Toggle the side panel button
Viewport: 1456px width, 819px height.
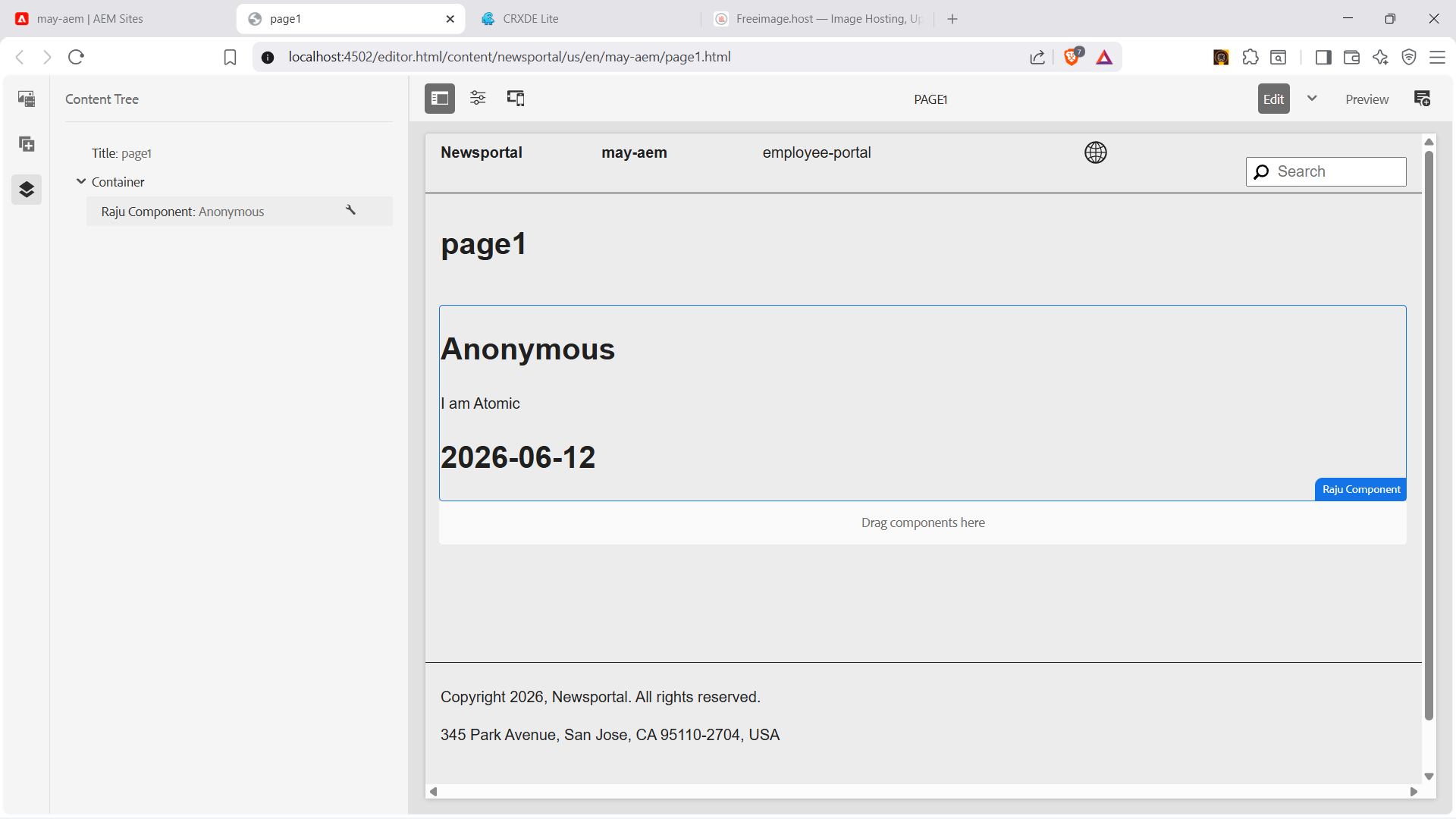coord(440,99)
